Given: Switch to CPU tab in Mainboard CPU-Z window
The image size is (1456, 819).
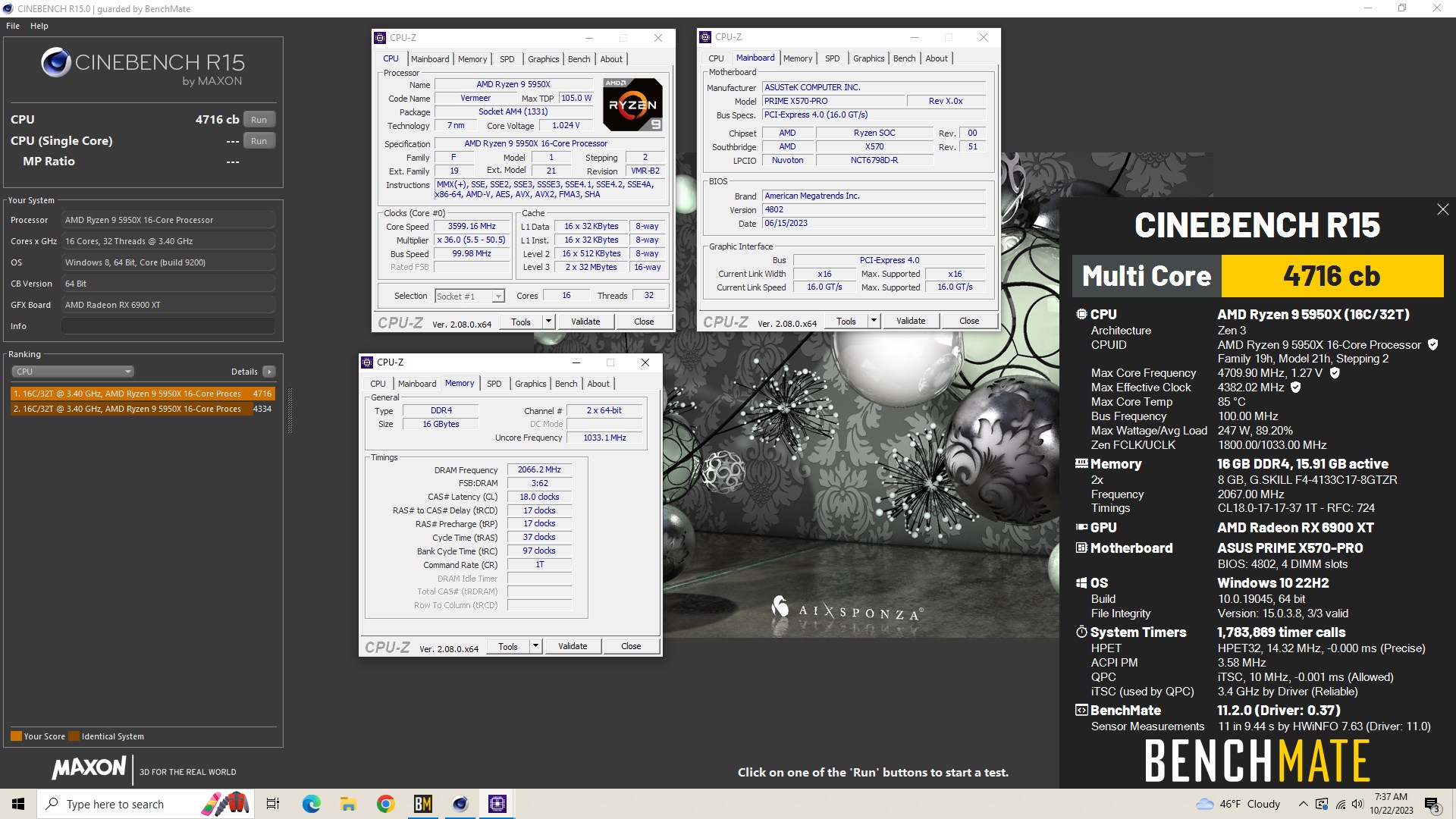Looking at the screenshot, I should click(x=716, y=58).
